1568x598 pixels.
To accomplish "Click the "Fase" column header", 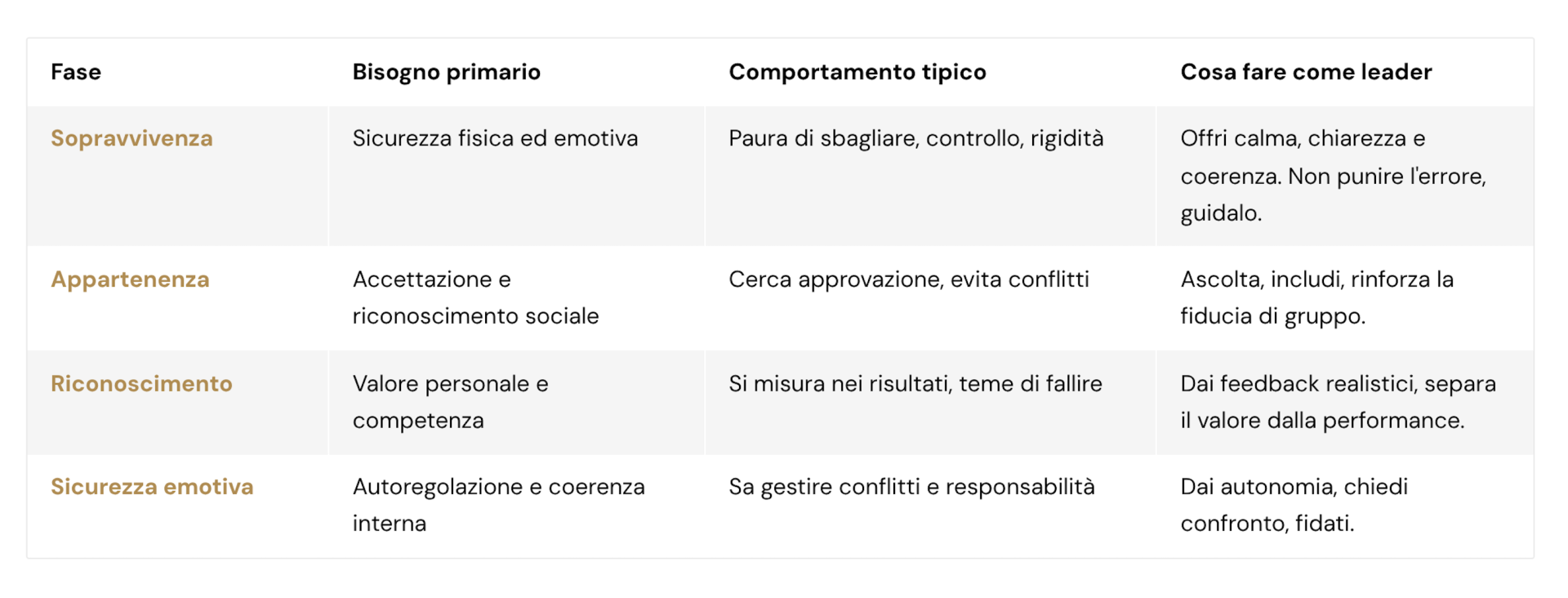I will tap(76, 72).
